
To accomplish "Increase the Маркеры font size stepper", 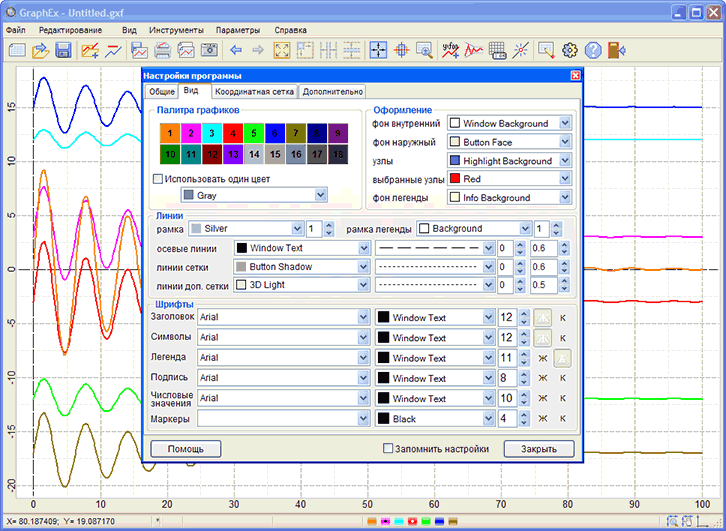I will 524,414.
